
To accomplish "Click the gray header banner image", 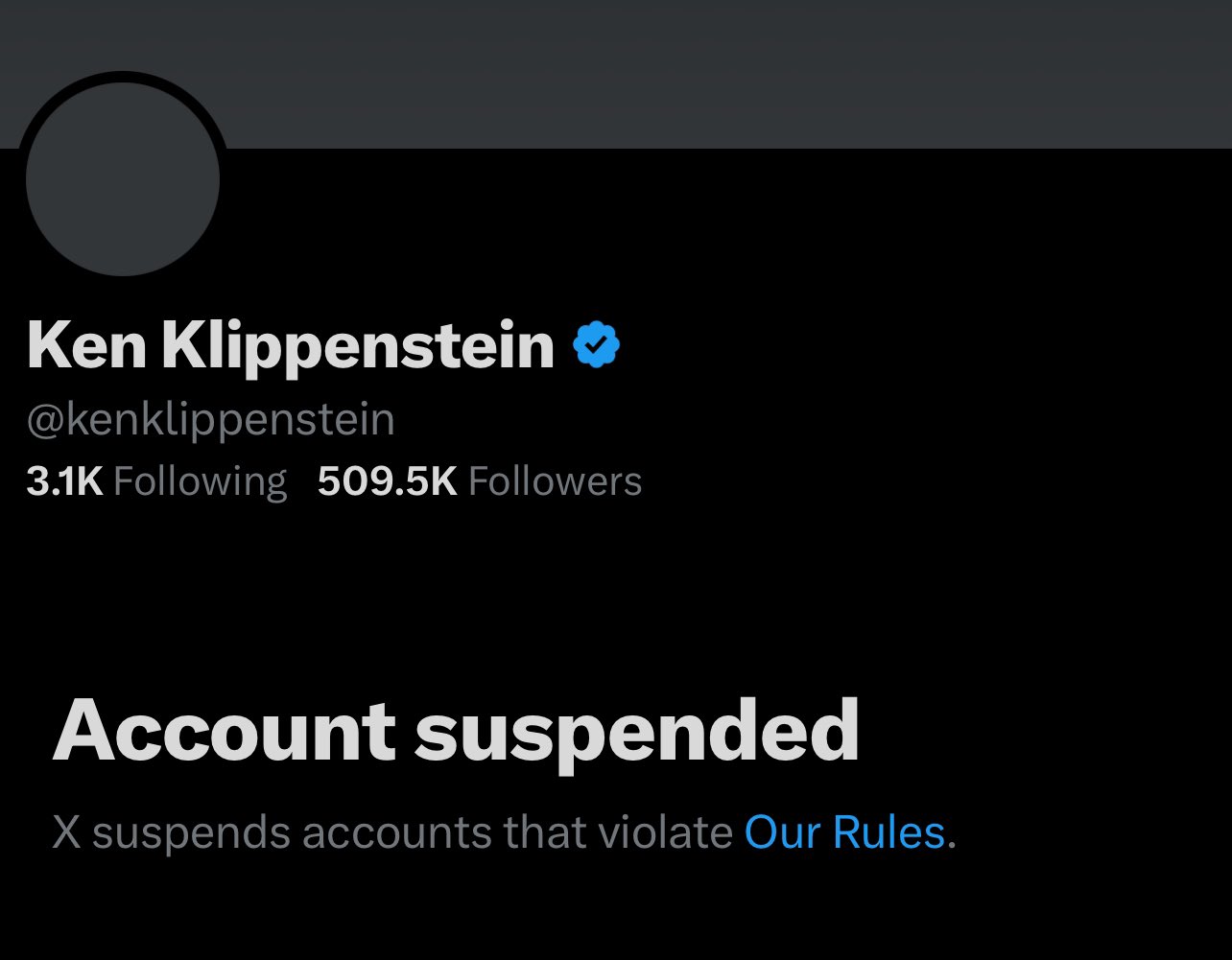I will click(616, 74).
